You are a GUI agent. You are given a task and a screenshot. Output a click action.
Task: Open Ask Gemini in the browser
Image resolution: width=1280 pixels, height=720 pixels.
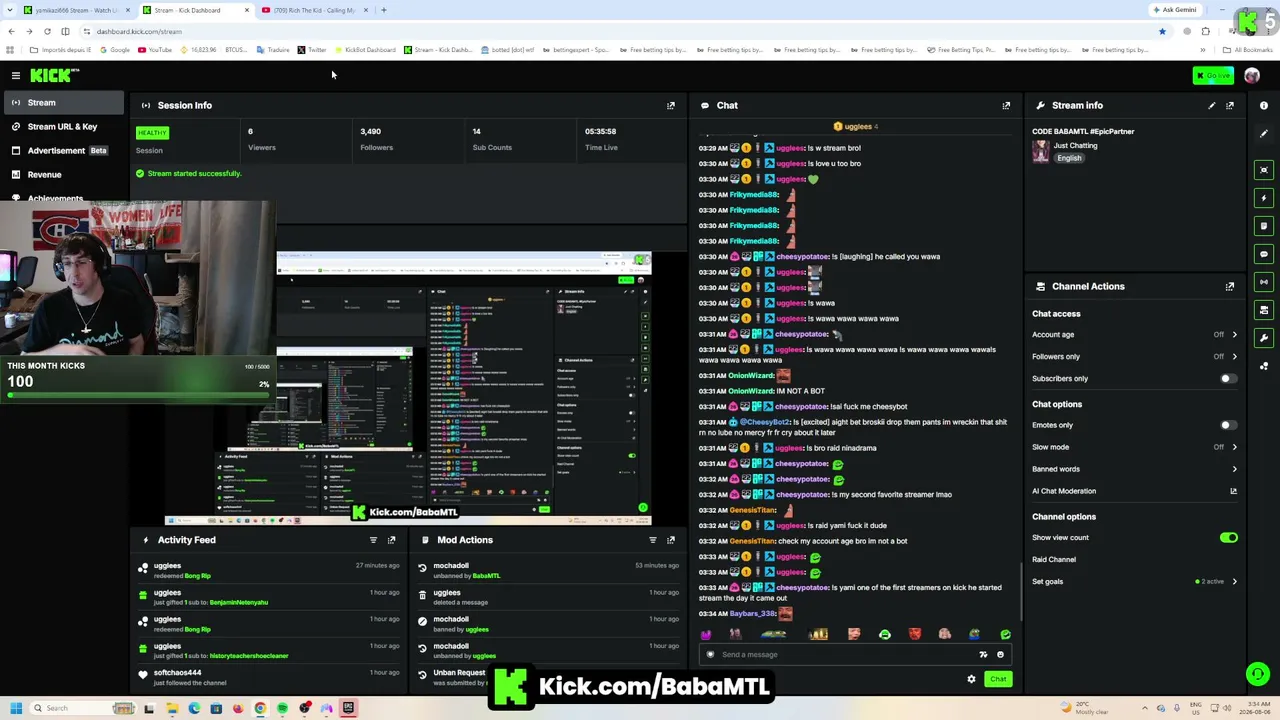coord(1175,10)
